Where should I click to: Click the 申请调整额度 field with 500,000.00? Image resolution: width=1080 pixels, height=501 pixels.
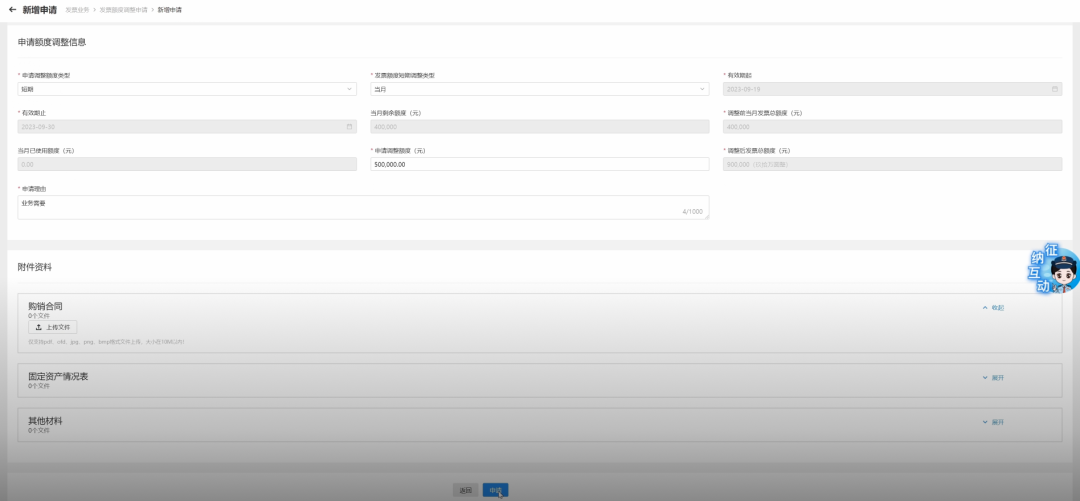[x=539, y=164]
